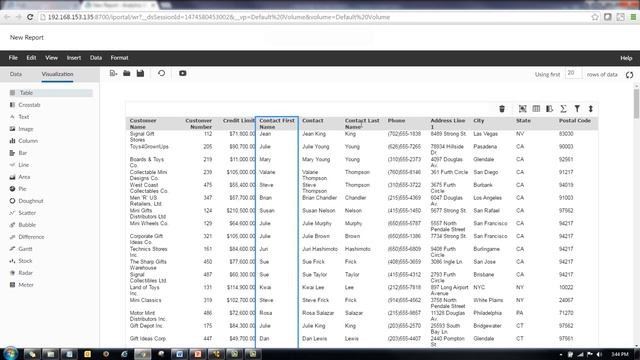640x360 pixels.
Task: Click the save floppy disk icon
Action: (140, 73)
